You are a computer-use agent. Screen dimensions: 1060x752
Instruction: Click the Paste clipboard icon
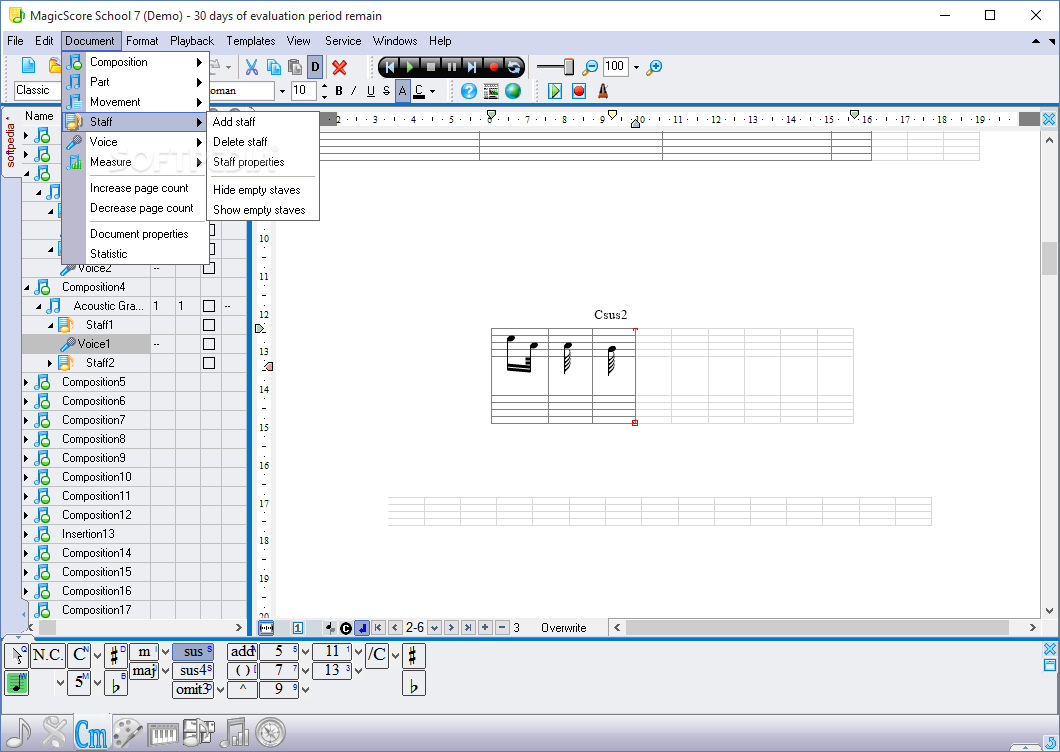(295, 67)
